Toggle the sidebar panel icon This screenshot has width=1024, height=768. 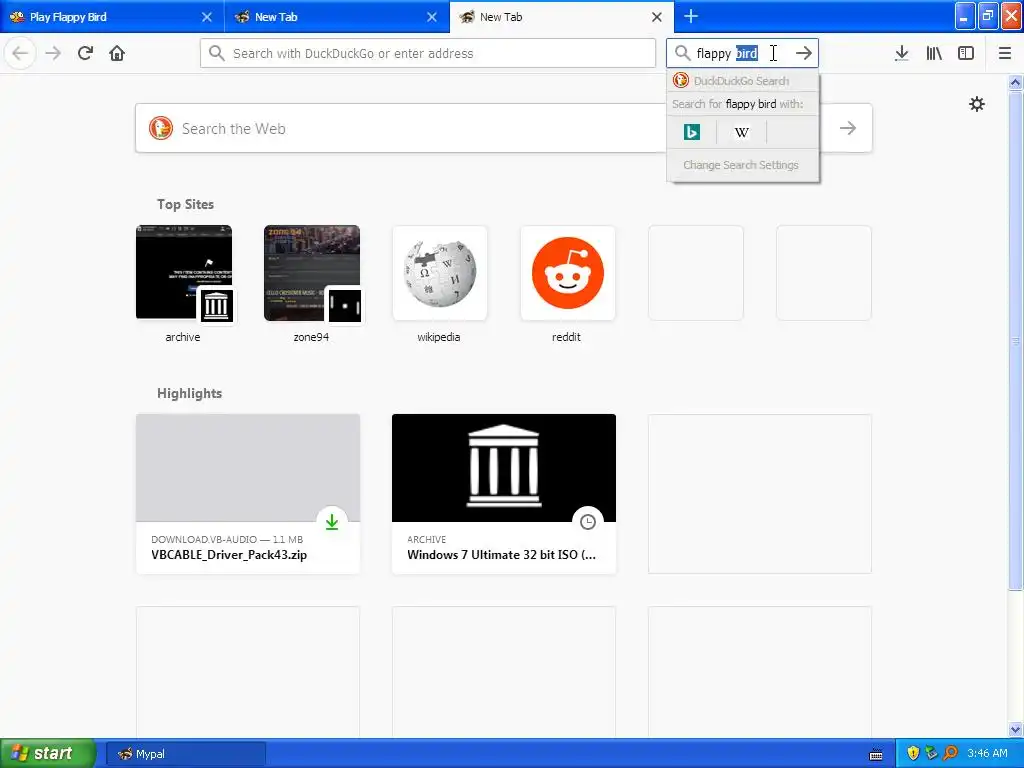(966, 53)
